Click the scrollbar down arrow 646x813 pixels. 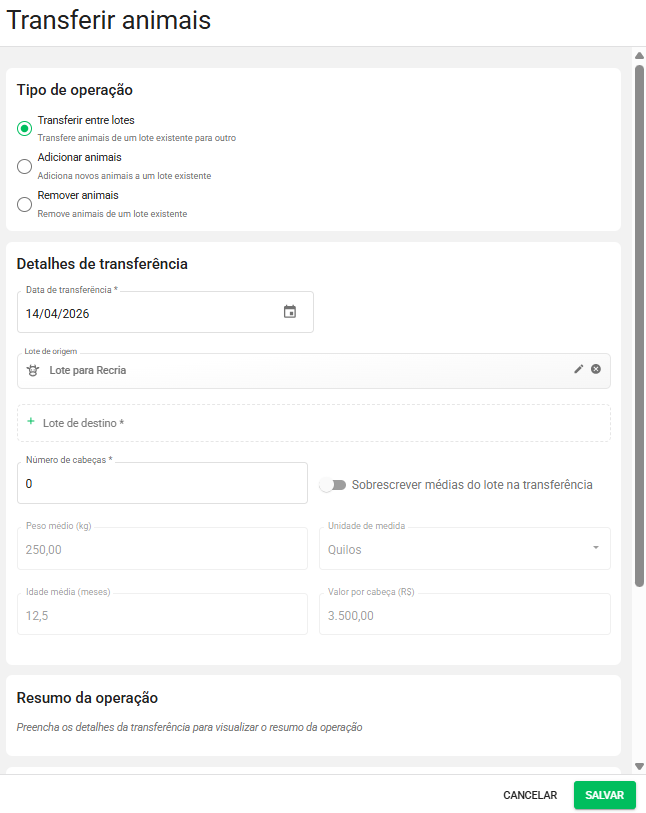point(639,766)
